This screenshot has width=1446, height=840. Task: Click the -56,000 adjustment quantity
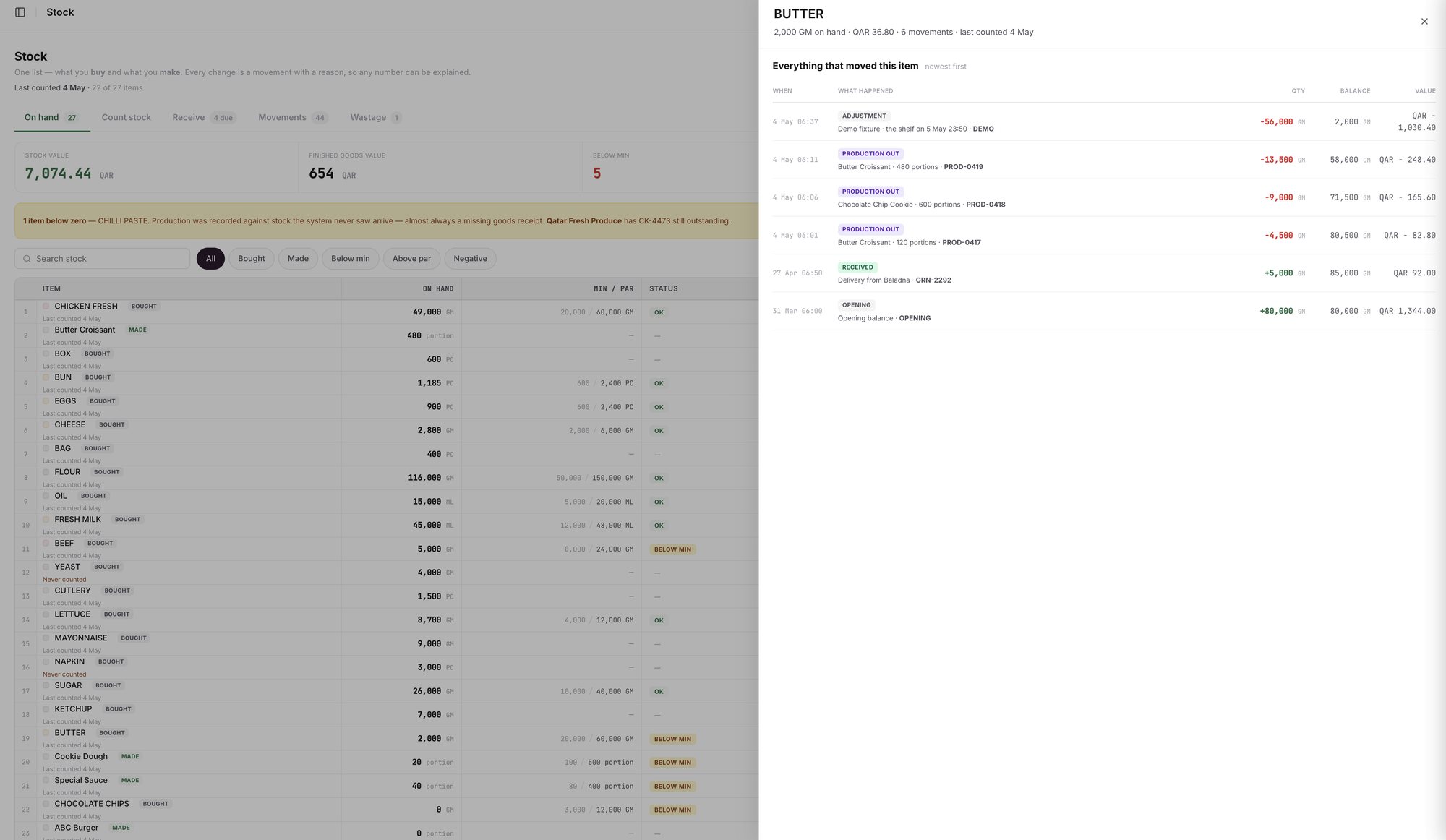coord(1276,122)
